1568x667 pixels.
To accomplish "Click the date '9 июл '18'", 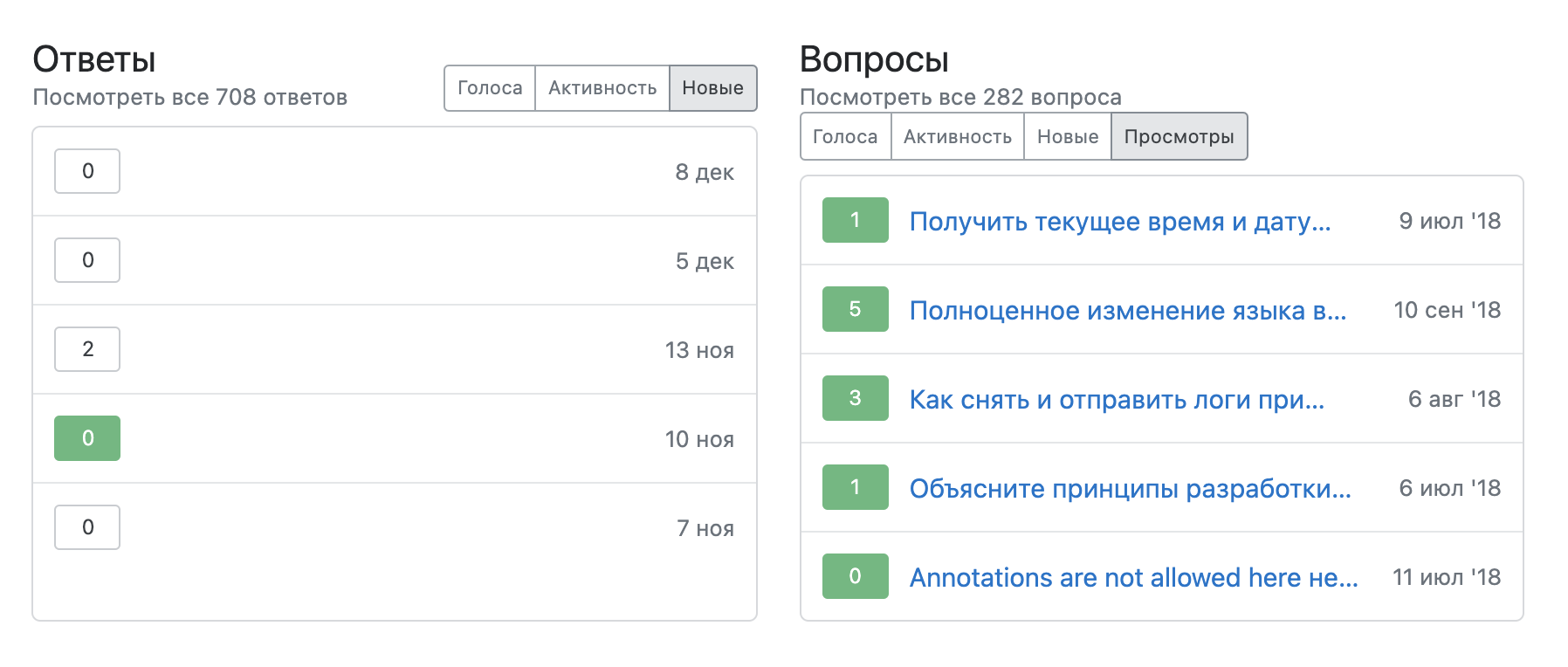I will [1450, 221].
